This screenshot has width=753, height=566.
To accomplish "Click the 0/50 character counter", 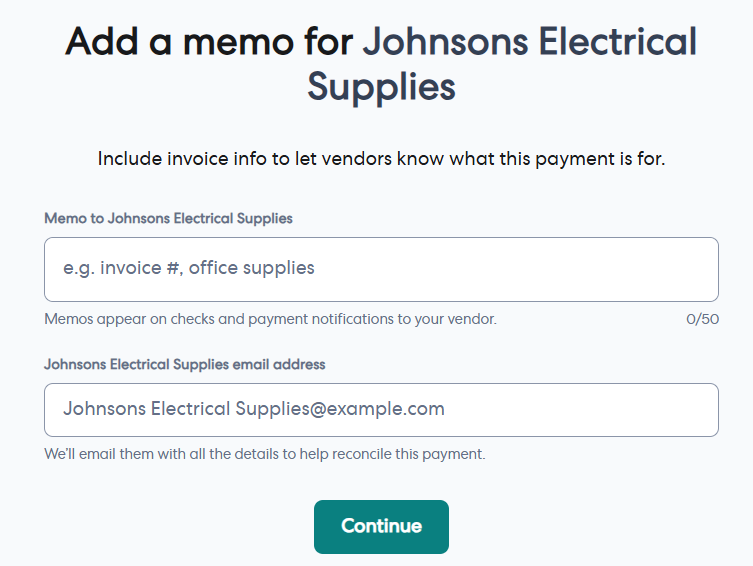I will [702, 320].
